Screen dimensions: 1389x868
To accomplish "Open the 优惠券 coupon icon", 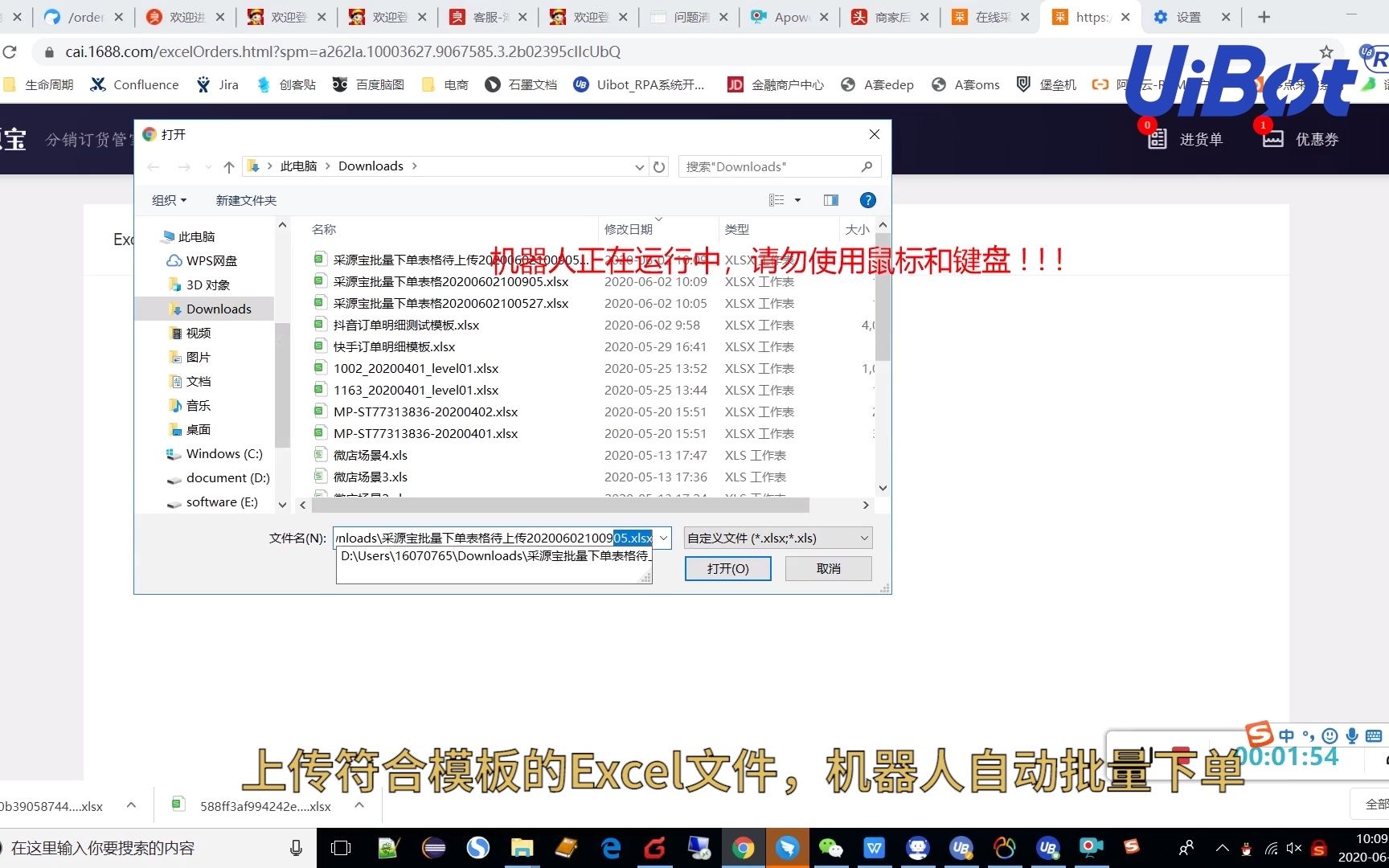I will 1272,137.
